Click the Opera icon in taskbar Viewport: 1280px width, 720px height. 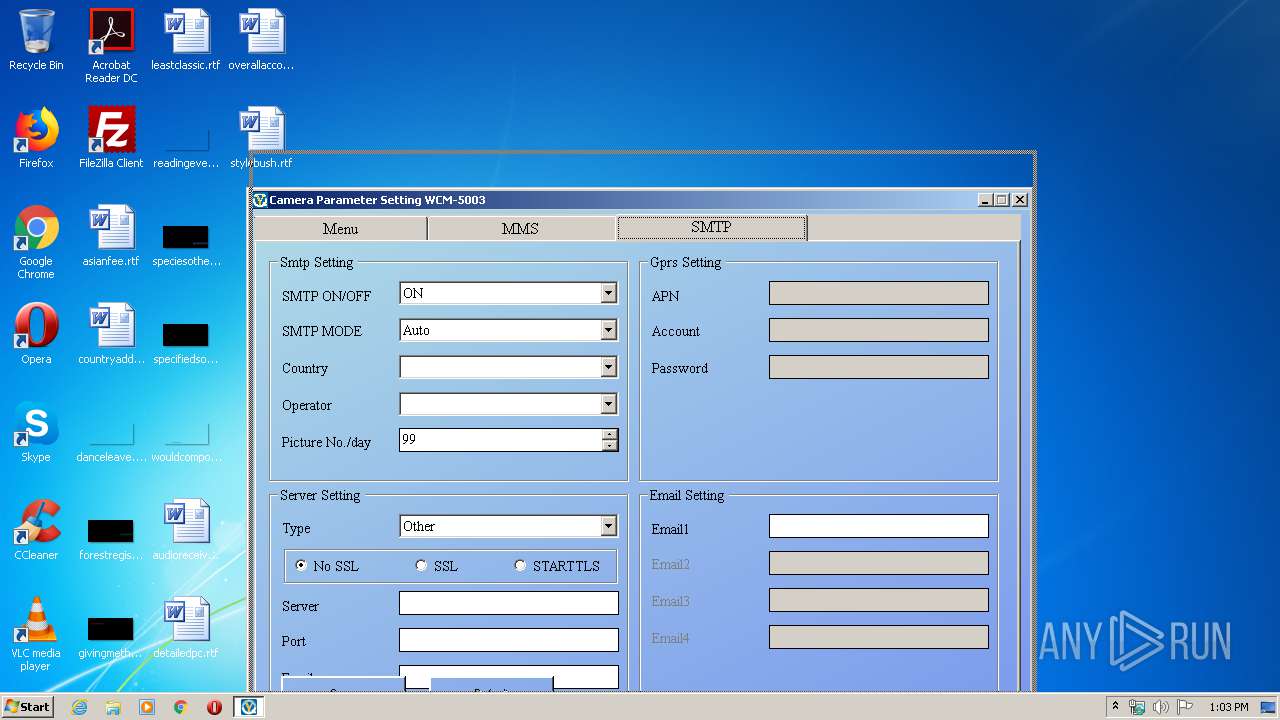(x=214, y=707)
